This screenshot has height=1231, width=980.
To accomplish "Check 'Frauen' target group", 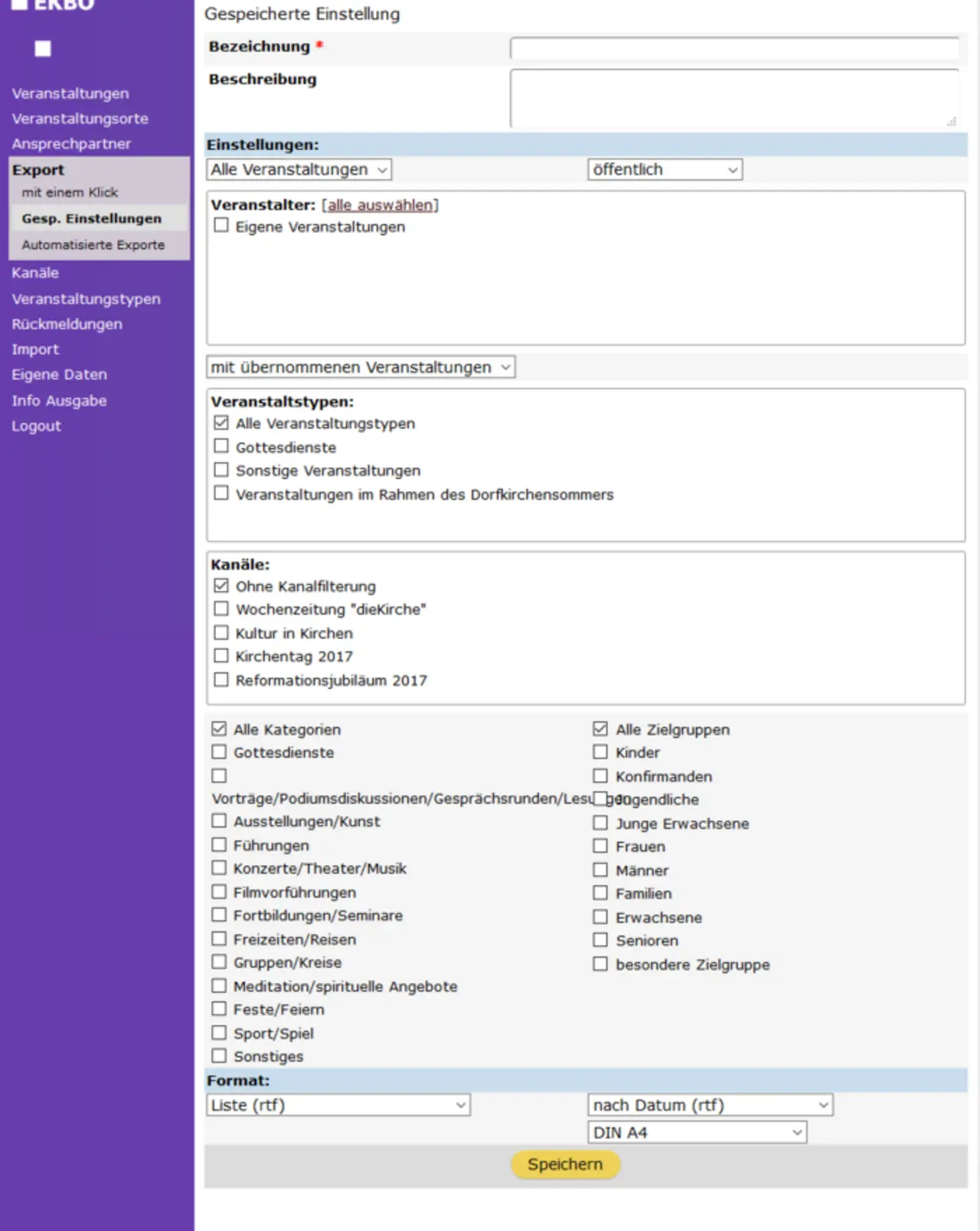I will point(600,846).
